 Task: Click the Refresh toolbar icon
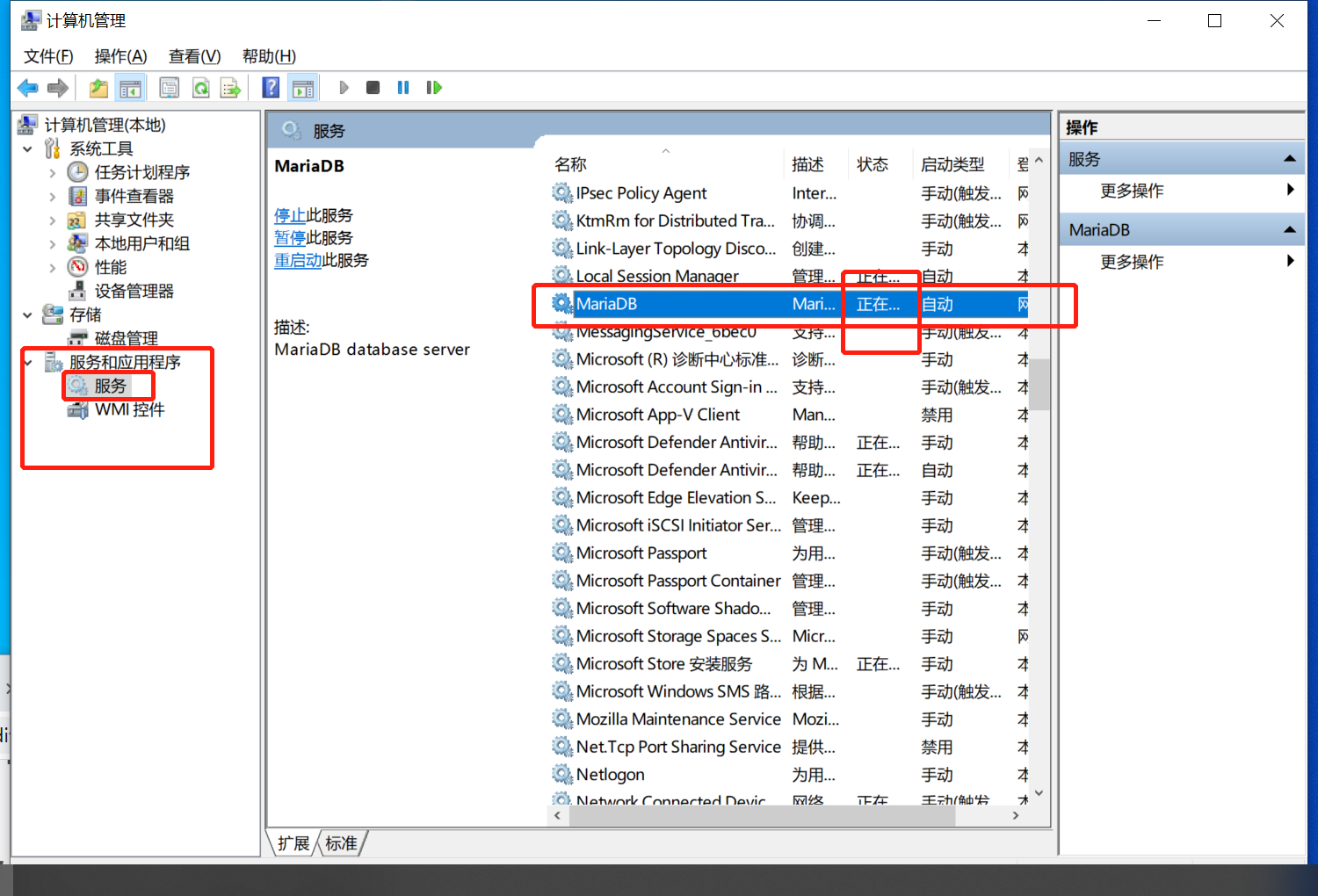coord(201,88)
